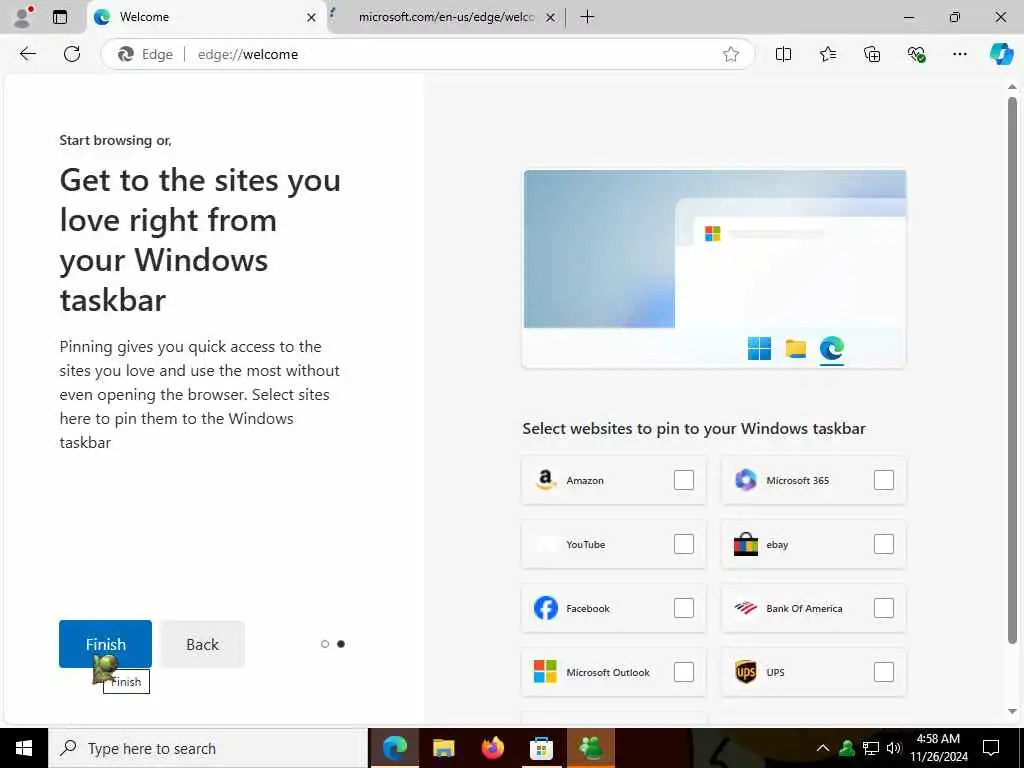Click the Finish button
This screenshot has height=768, width=1024.
(105, 644)
